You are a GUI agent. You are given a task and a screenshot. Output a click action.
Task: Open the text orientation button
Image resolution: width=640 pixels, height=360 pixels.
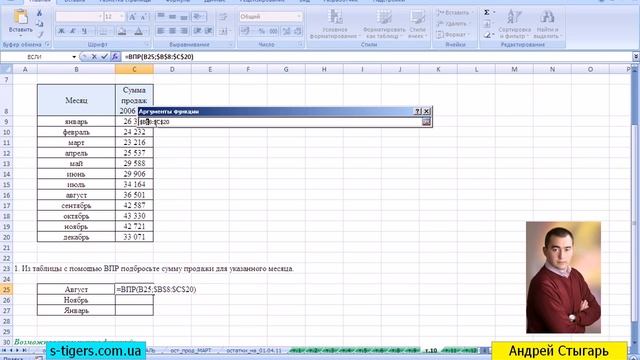click(x=199, y=17)
